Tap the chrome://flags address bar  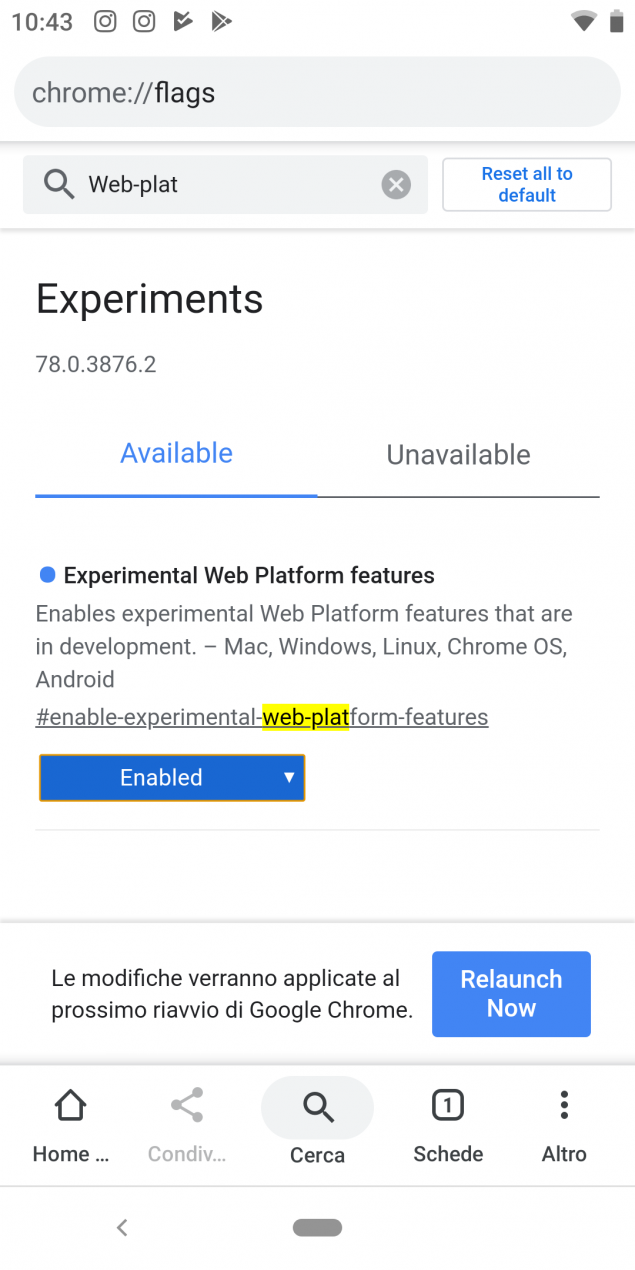[x=317, y=92]
